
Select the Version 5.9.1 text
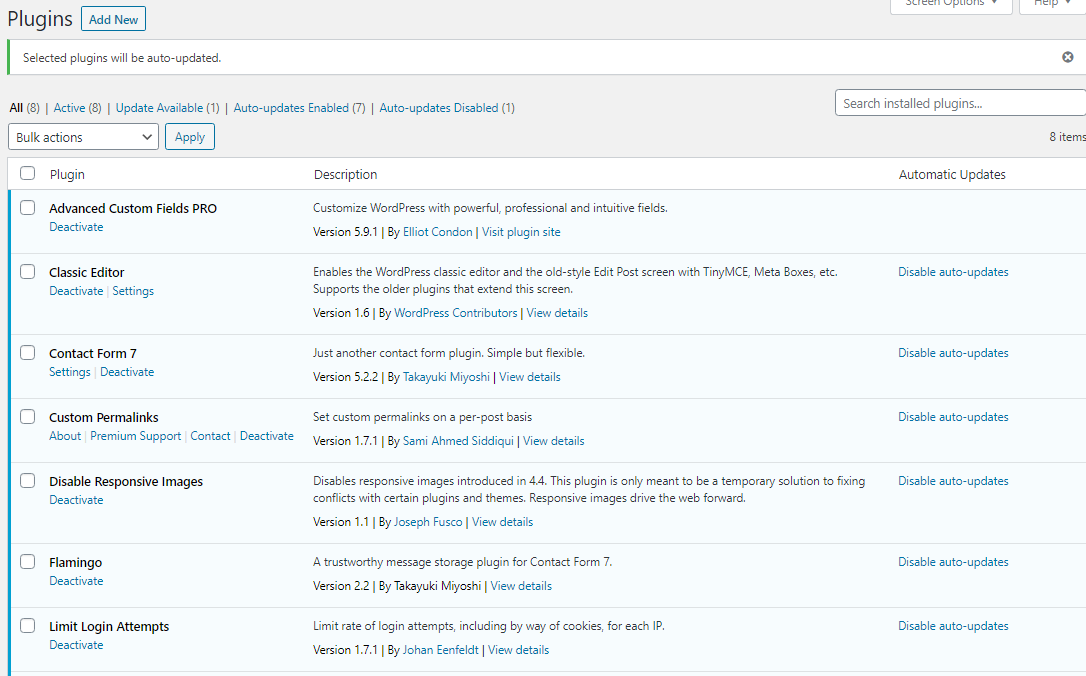coord(345,232)
